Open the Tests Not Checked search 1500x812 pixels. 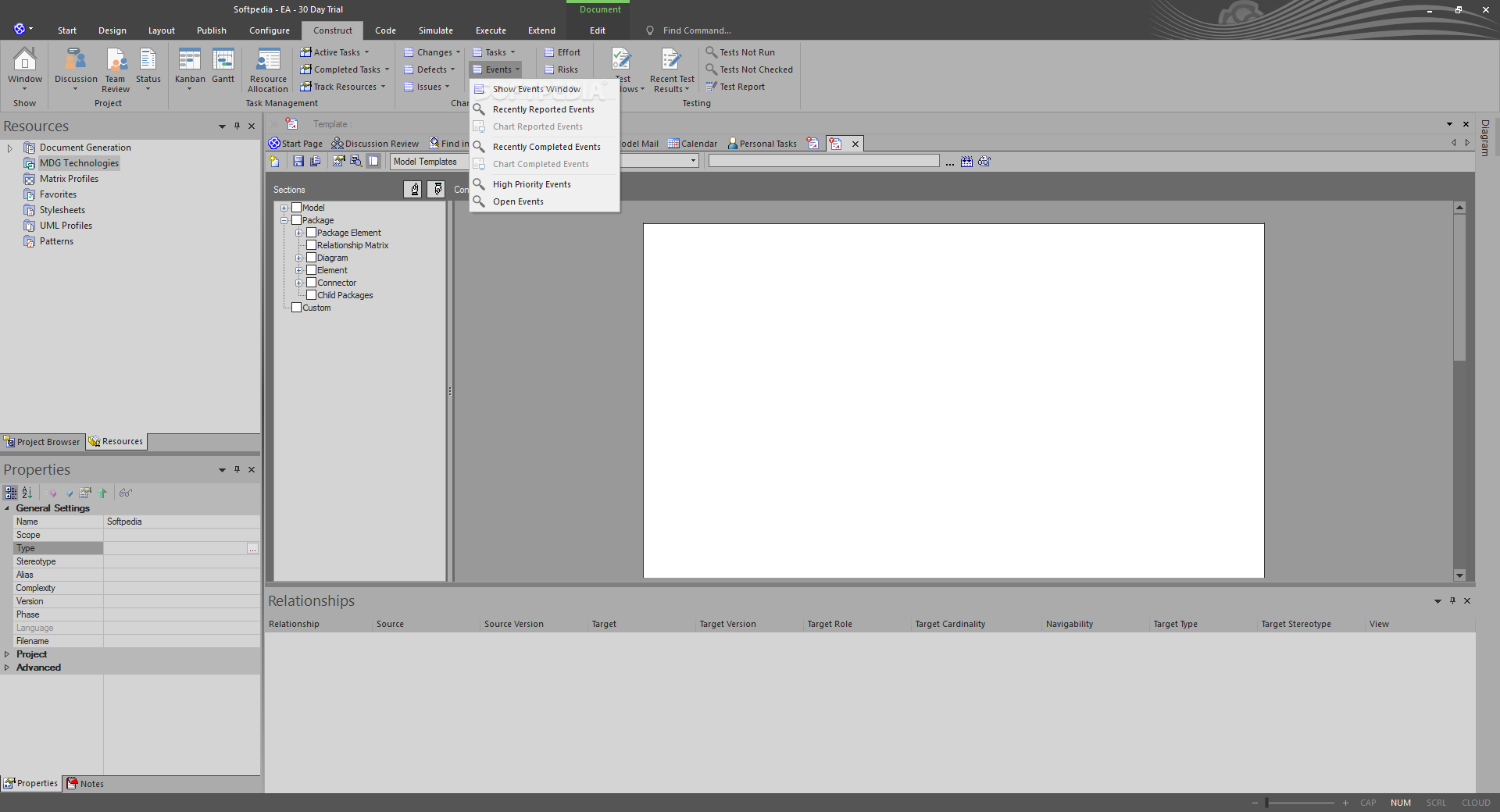click(x=749, y=69)
